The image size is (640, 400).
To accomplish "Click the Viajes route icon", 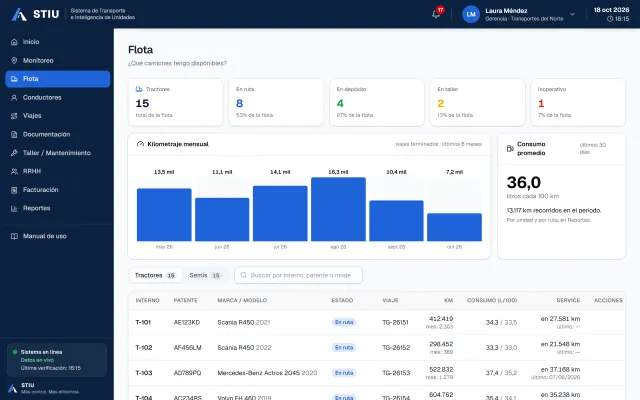I will pos(14,116).
